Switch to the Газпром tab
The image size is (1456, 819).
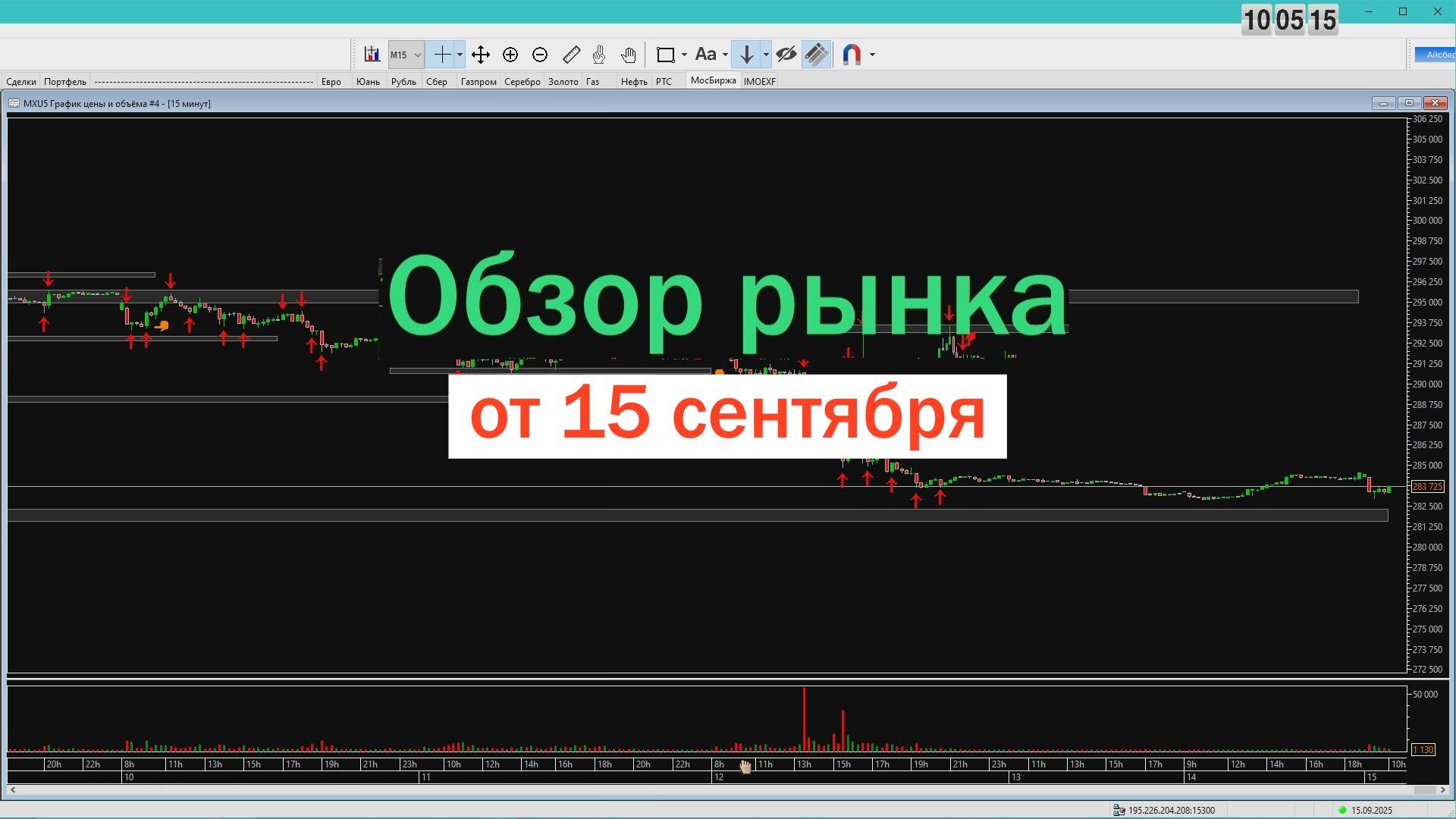tap(478, 80)
